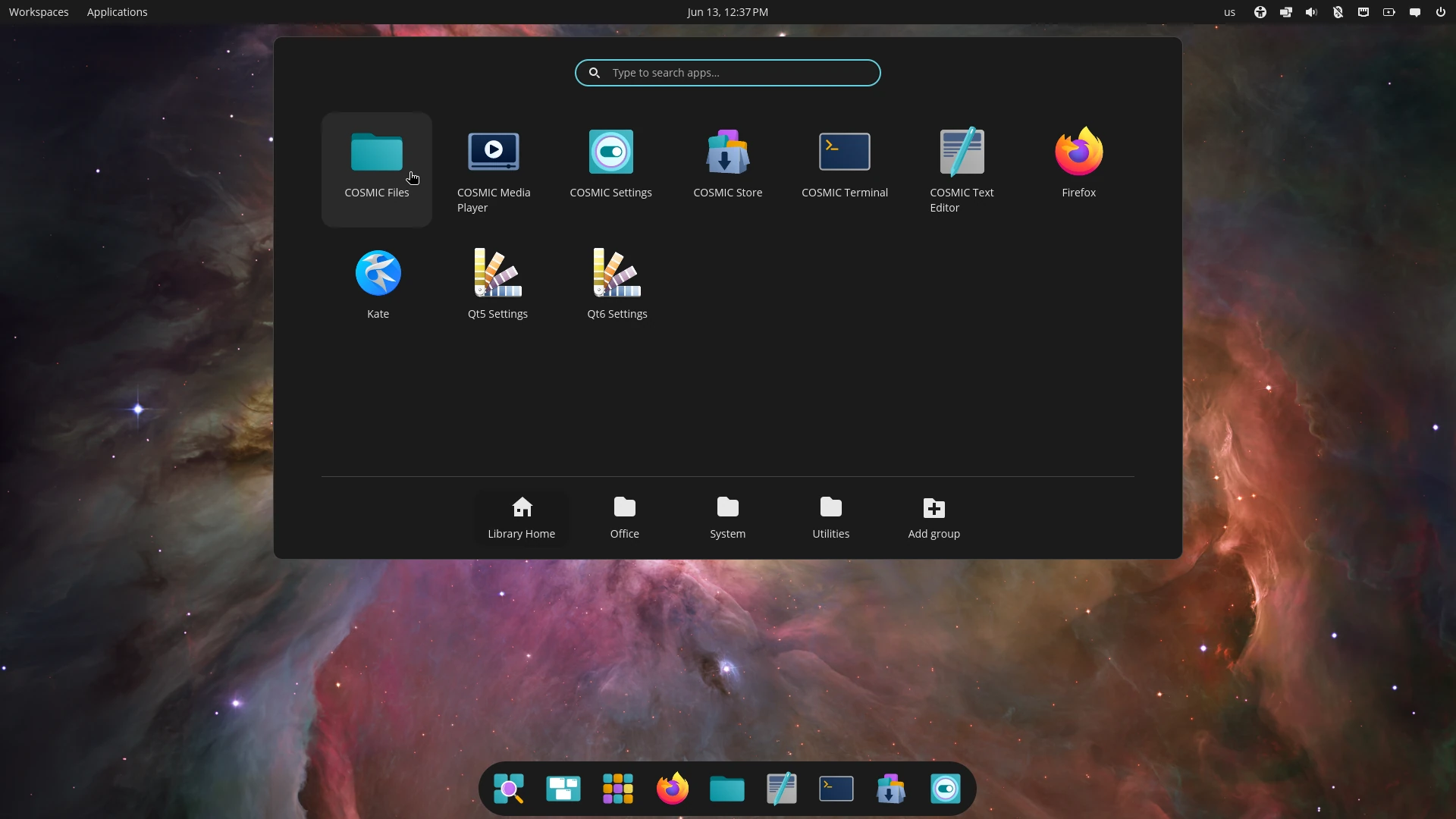Image resolution: width=1456 pixels, height=819 pixels.
Task: Click Add group to create a folder
Action: [x=934, y=518]
